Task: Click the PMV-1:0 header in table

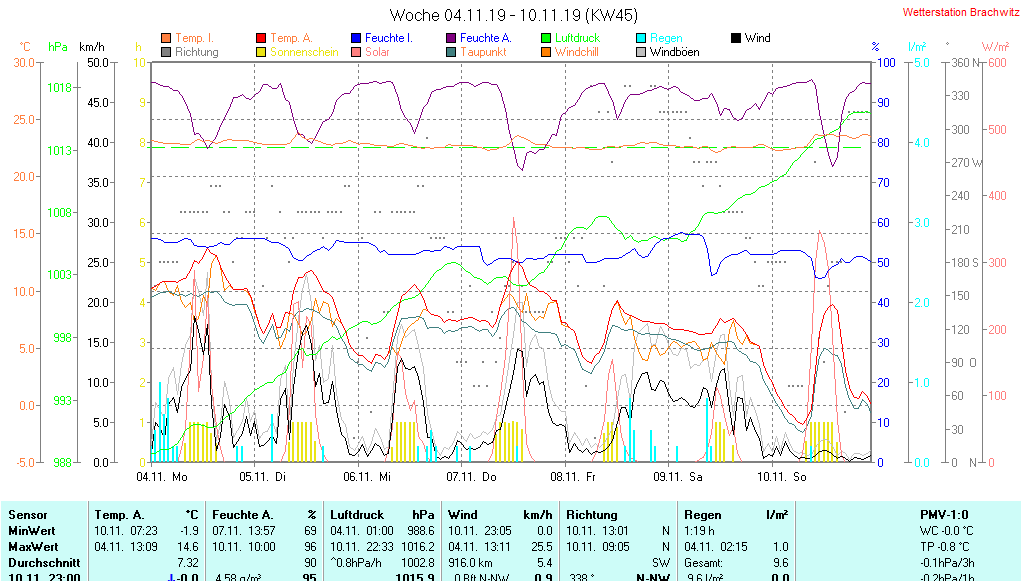Action: point(944,514)
